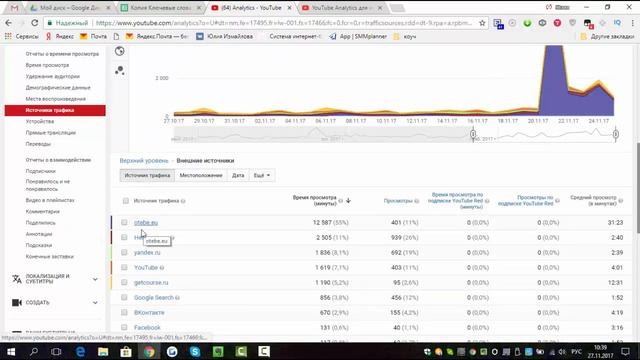This screenshot has height=360, width=640.
Task: Sort by the Время просмотра arrow
Action: [x=348, y=200]
